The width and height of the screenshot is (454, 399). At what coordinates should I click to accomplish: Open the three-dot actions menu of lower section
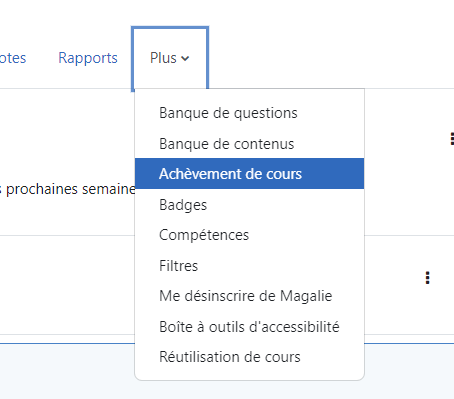point(427,278)
